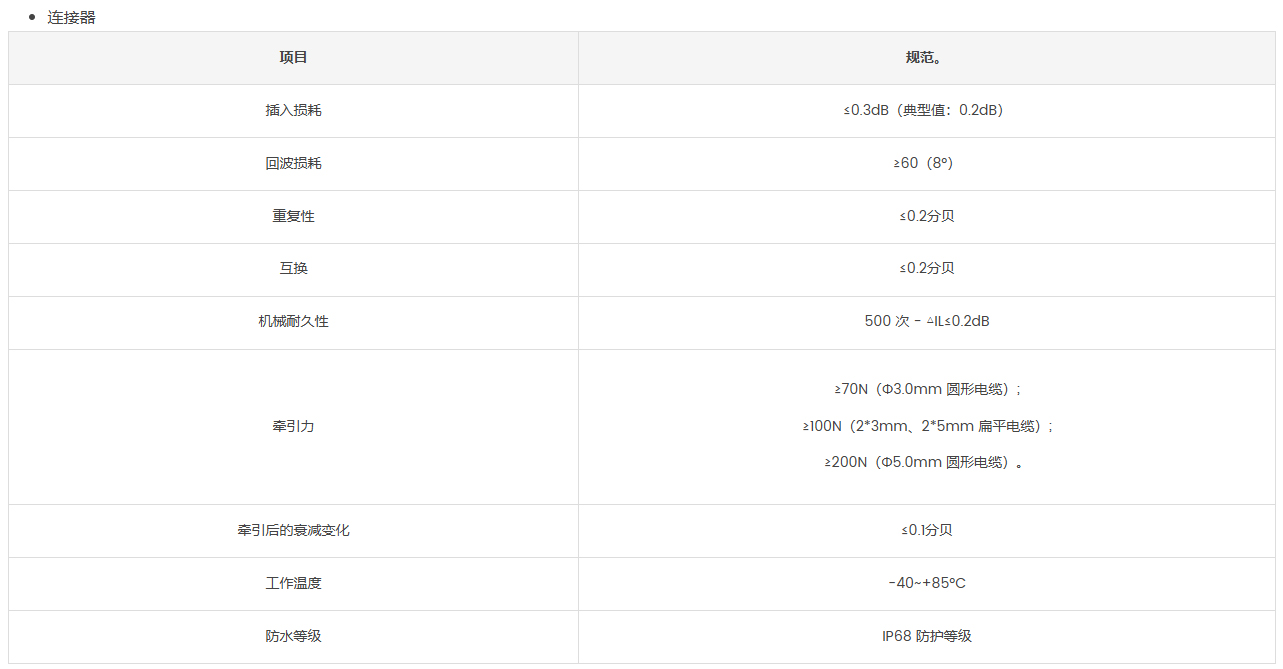Select the 重复性 row label
The height and width of the screenshot is (669, 1283).
(x=293, y=217)
